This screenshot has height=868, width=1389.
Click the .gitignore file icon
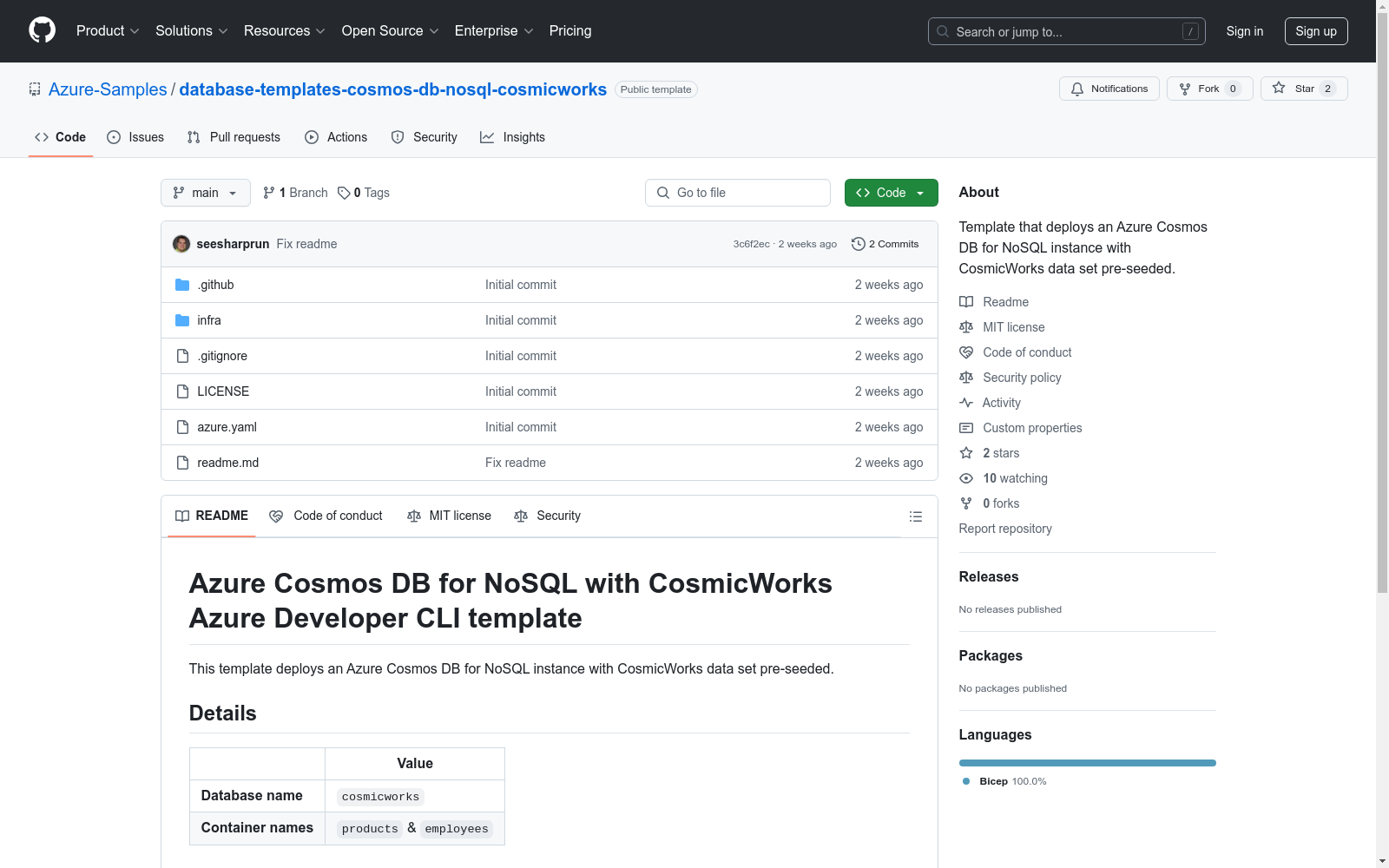182,356
